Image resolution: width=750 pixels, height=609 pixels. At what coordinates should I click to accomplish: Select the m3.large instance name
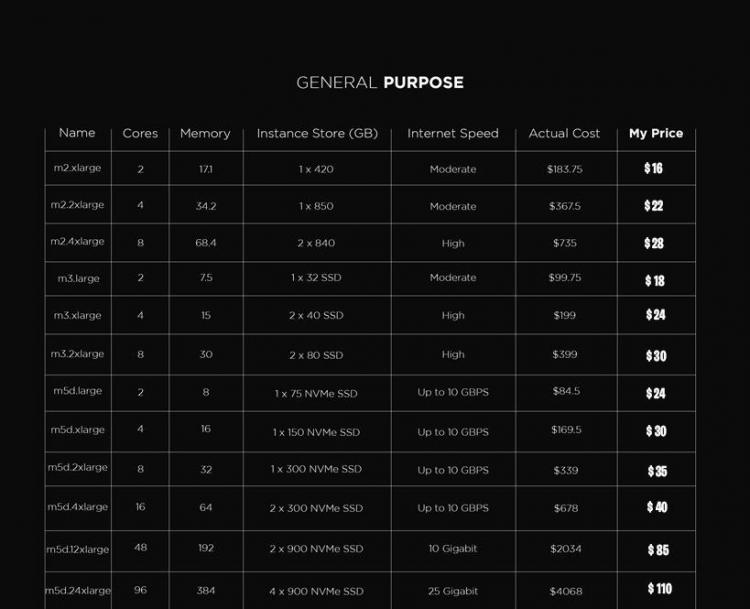(x=78, y=278)
